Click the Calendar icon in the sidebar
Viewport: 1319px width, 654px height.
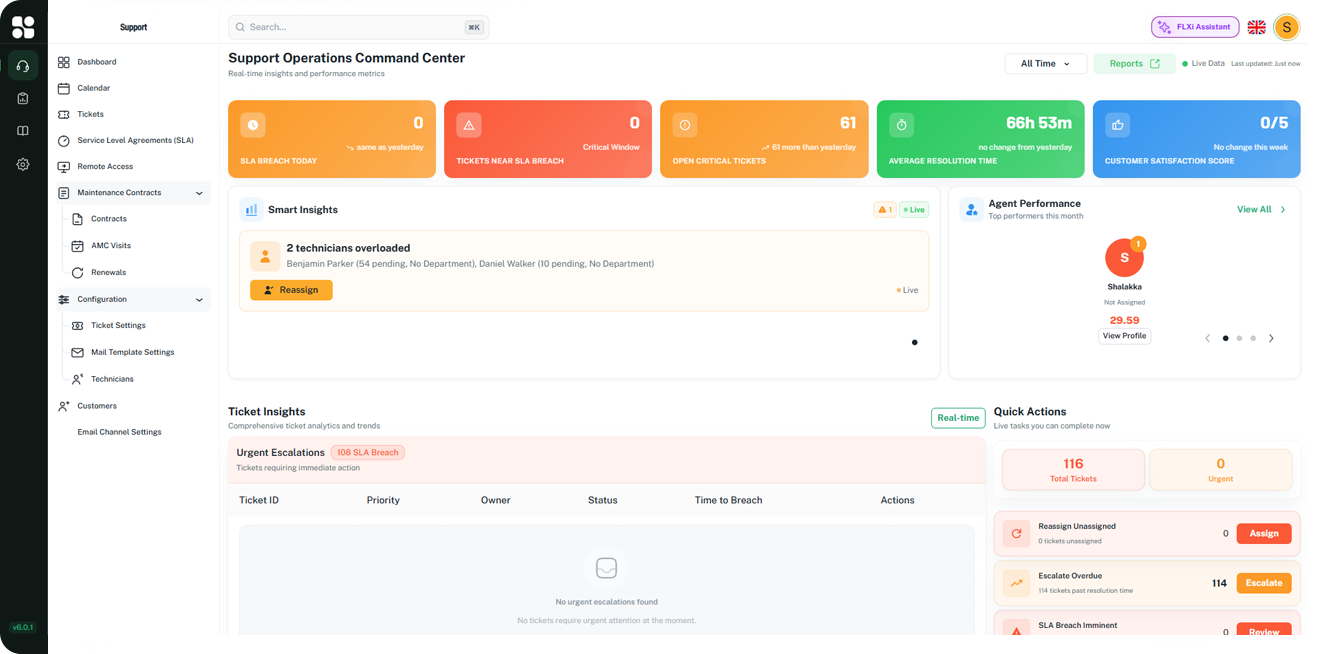64,88
